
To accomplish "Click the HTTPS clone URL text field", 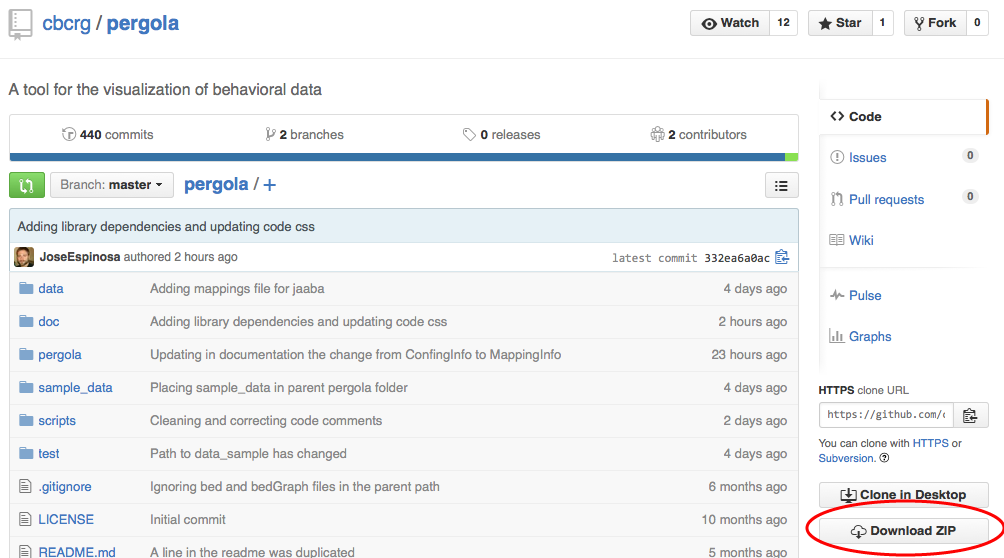I will [886, 415].
